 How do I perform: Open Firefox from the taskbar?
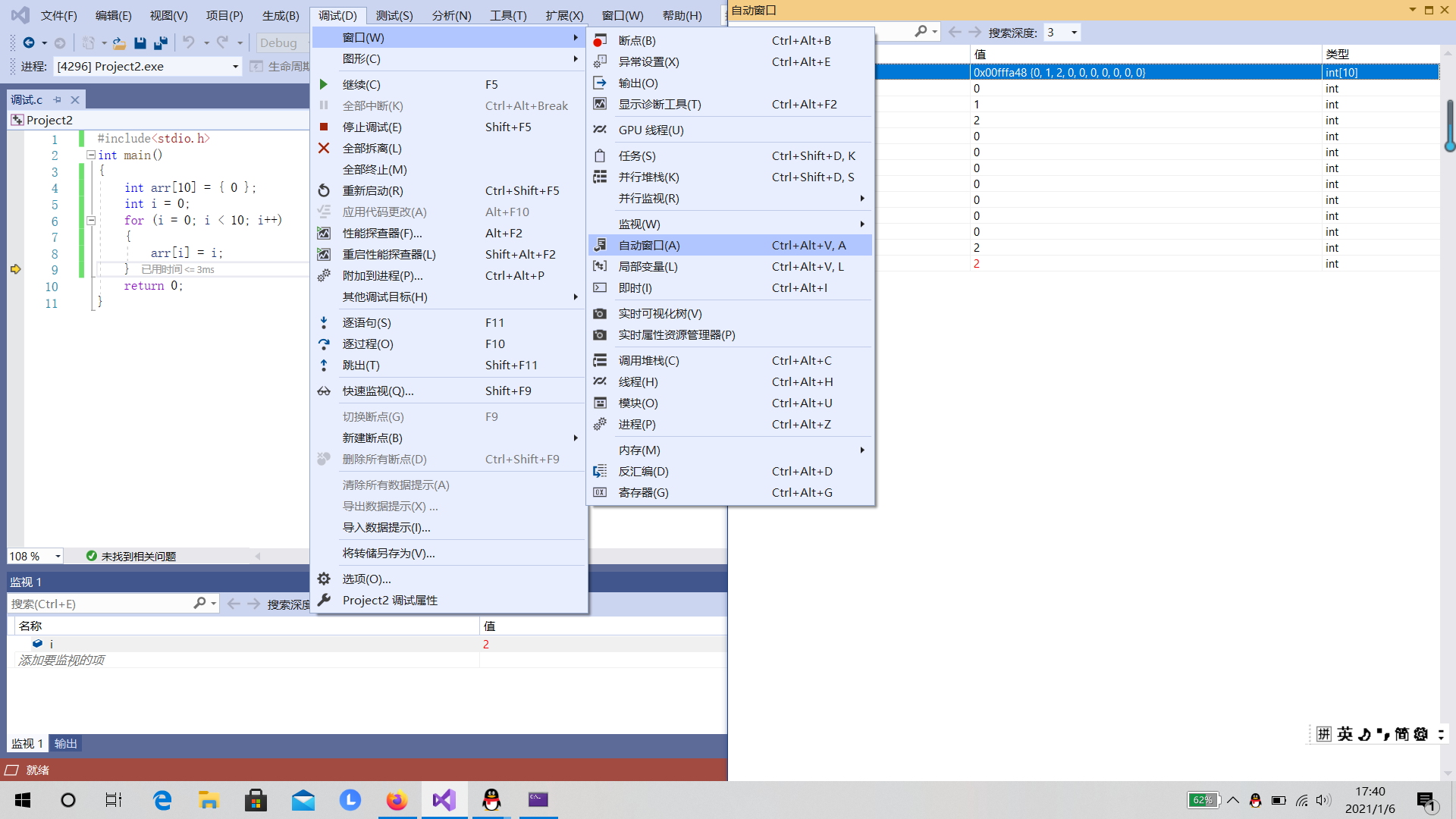(397, 800)
